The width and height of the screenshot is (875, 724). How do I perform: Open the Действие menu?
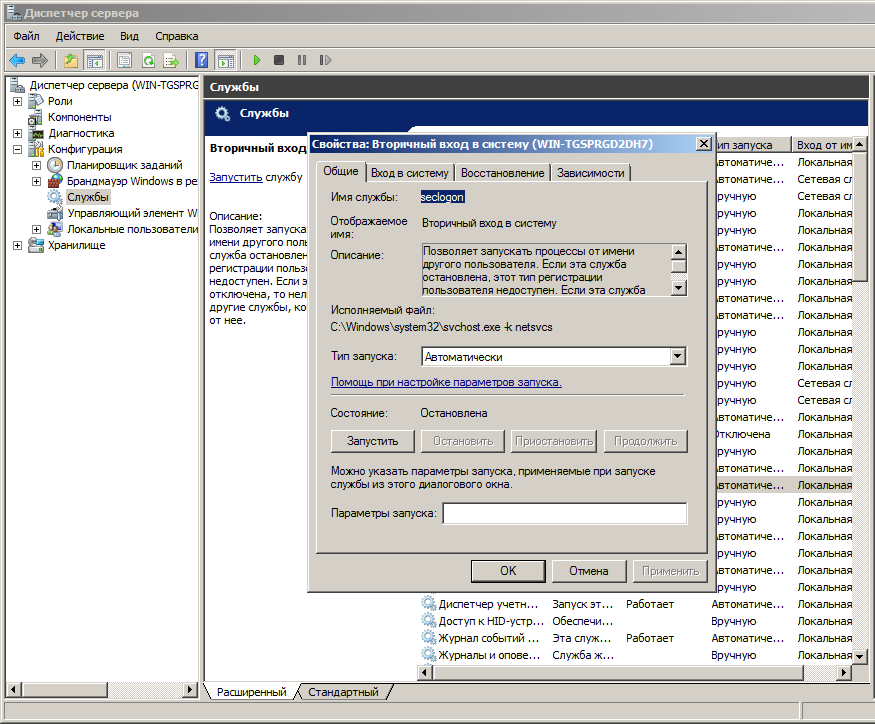[80, 36]
